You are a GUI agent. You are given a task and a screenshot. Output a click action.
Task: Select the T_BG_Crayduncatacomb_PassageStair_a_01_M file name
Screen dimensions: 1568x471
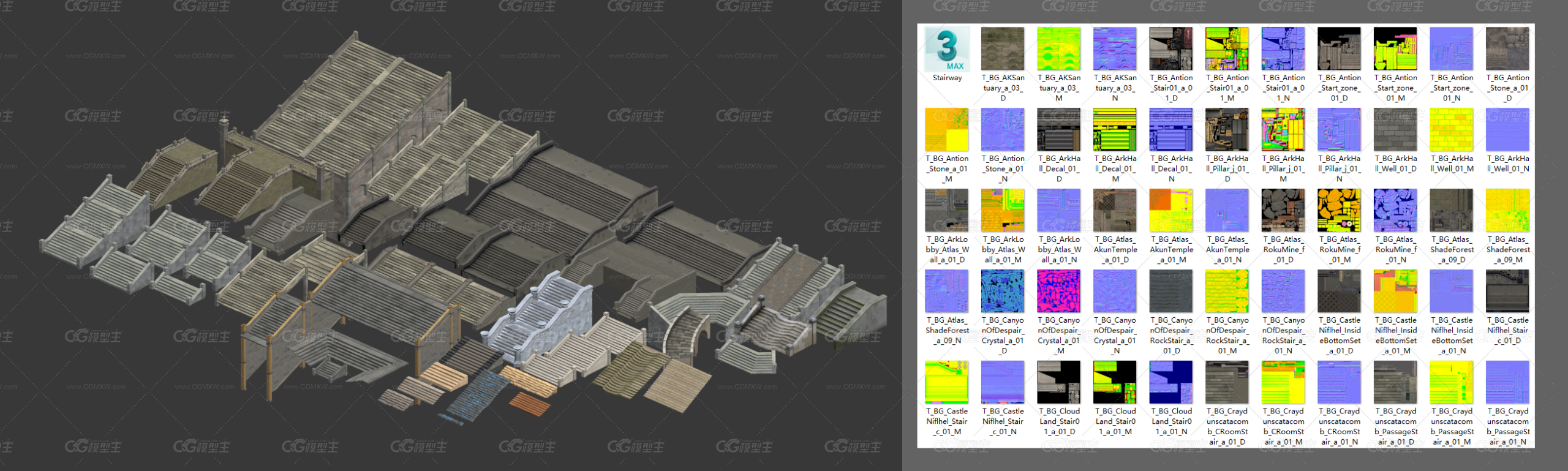point(1452,426)
